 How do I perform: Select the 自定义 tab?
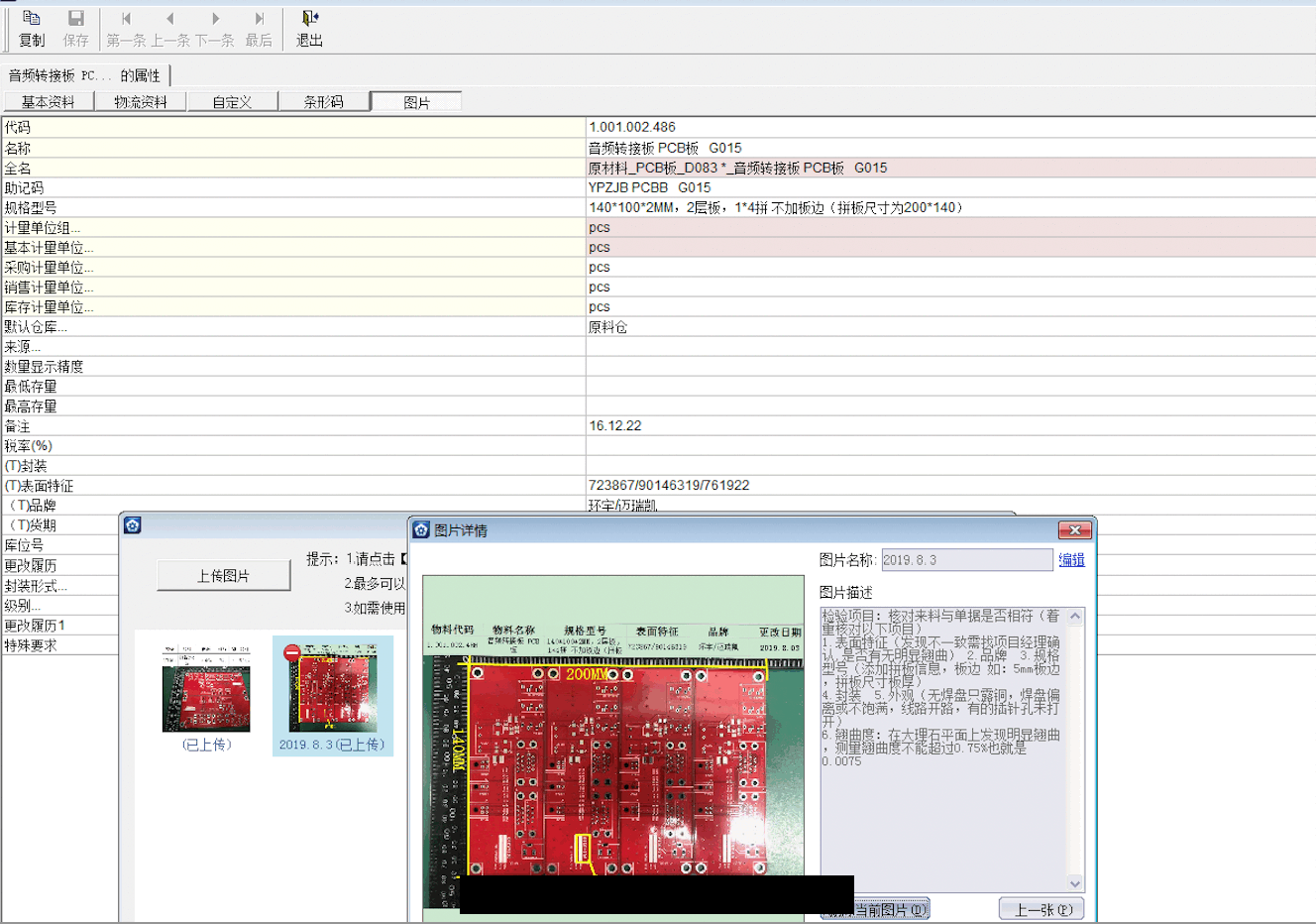point(233,102)
